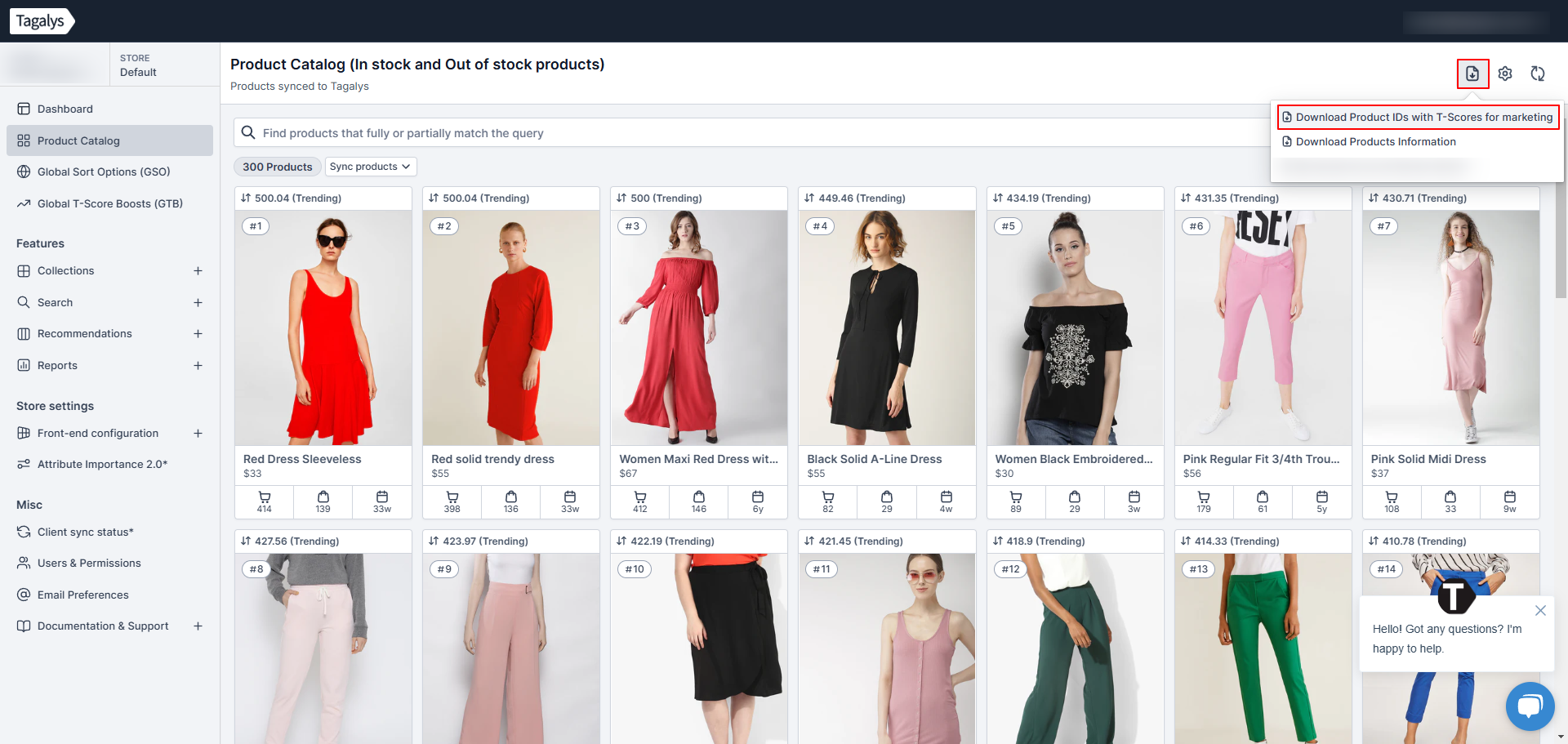Close the chat greeting popup

tap(1540, 611)
